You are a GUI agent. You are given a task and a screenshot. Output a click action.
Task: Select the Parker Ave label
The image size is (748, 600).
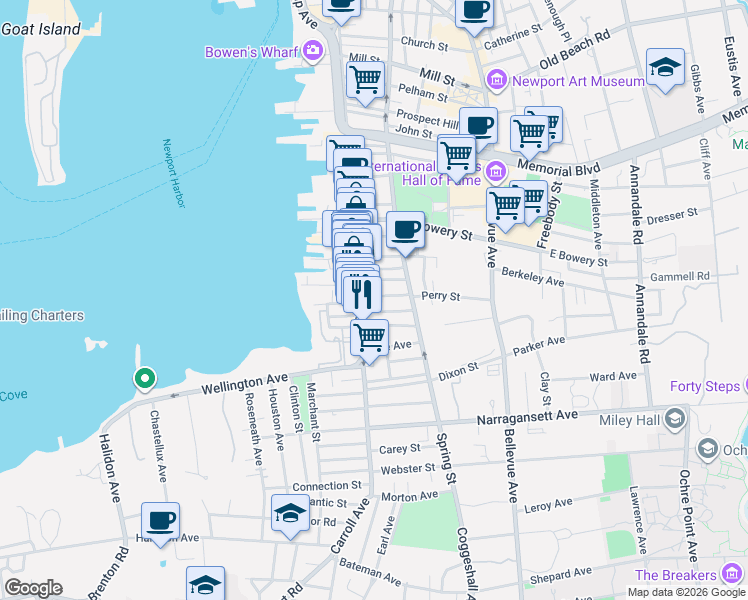tap(539, 346)
